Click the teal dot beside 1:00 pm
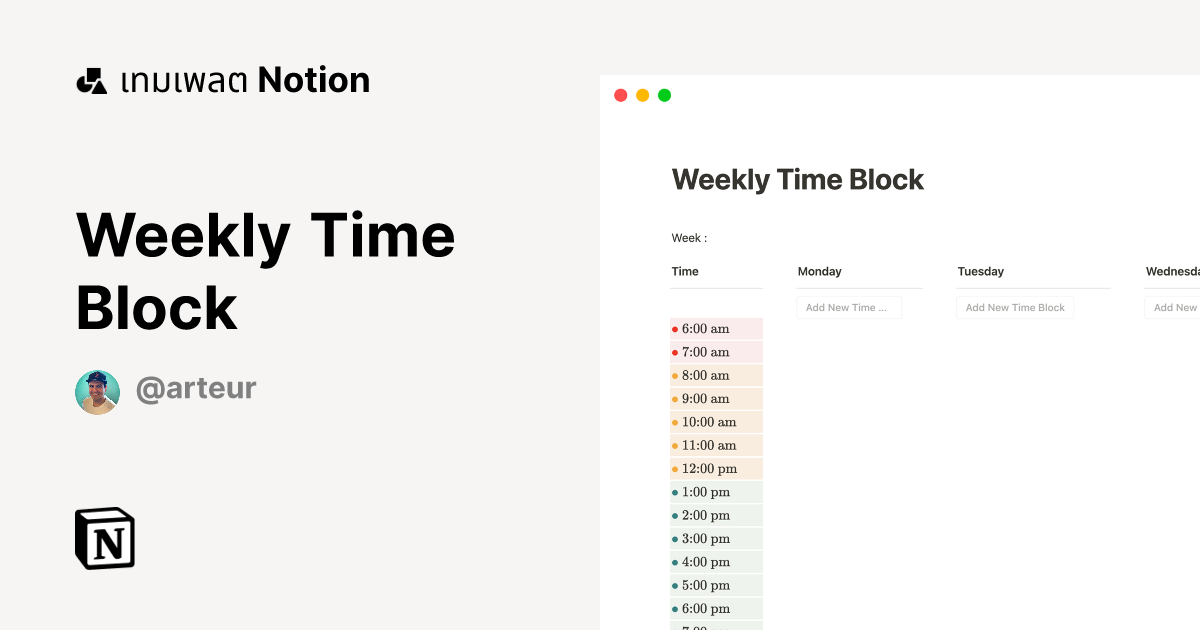1200x630 pixels. coord(676,491)
